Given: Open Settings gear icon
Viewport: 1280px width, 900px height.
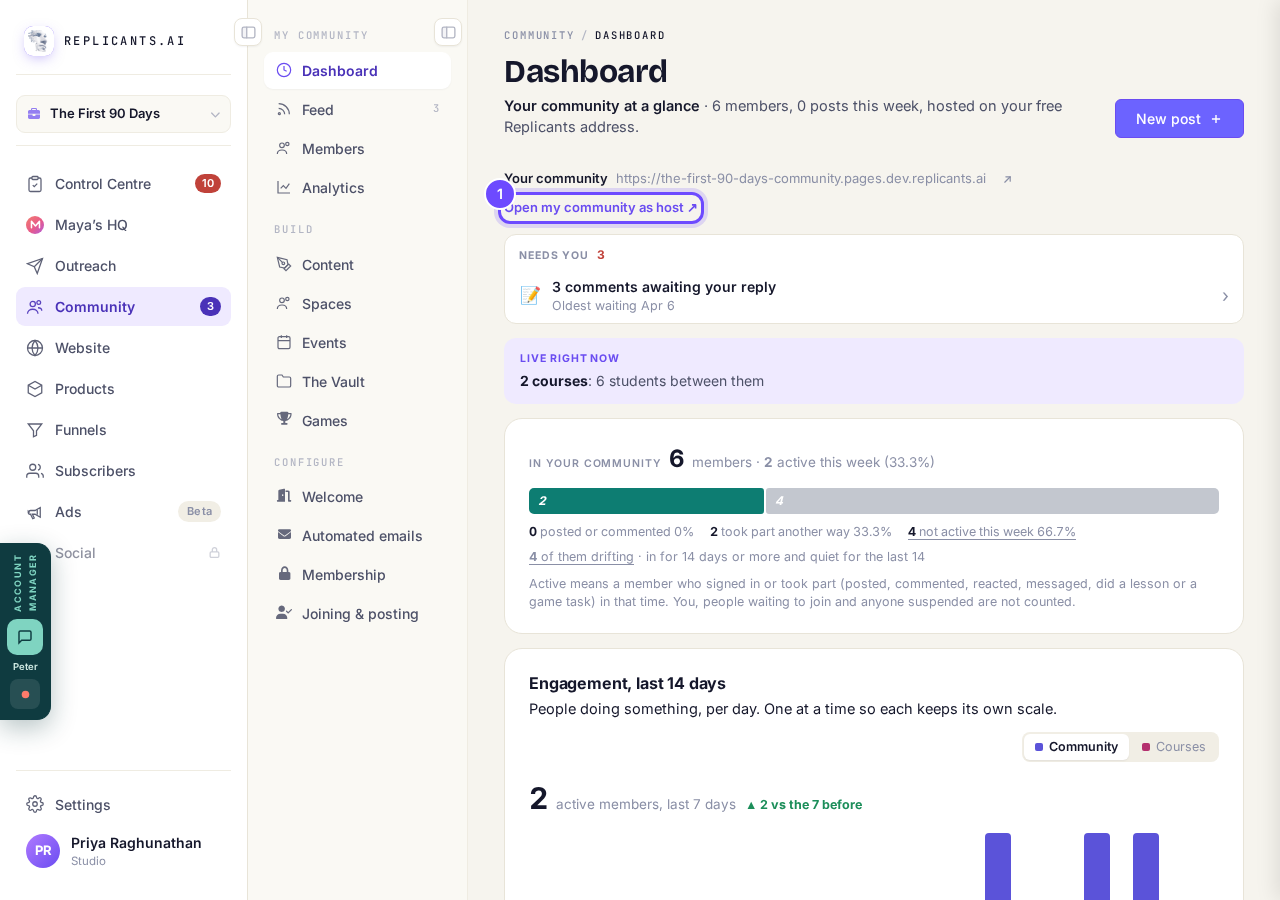Looking at the screenshot, I should [x=35, y=804].
